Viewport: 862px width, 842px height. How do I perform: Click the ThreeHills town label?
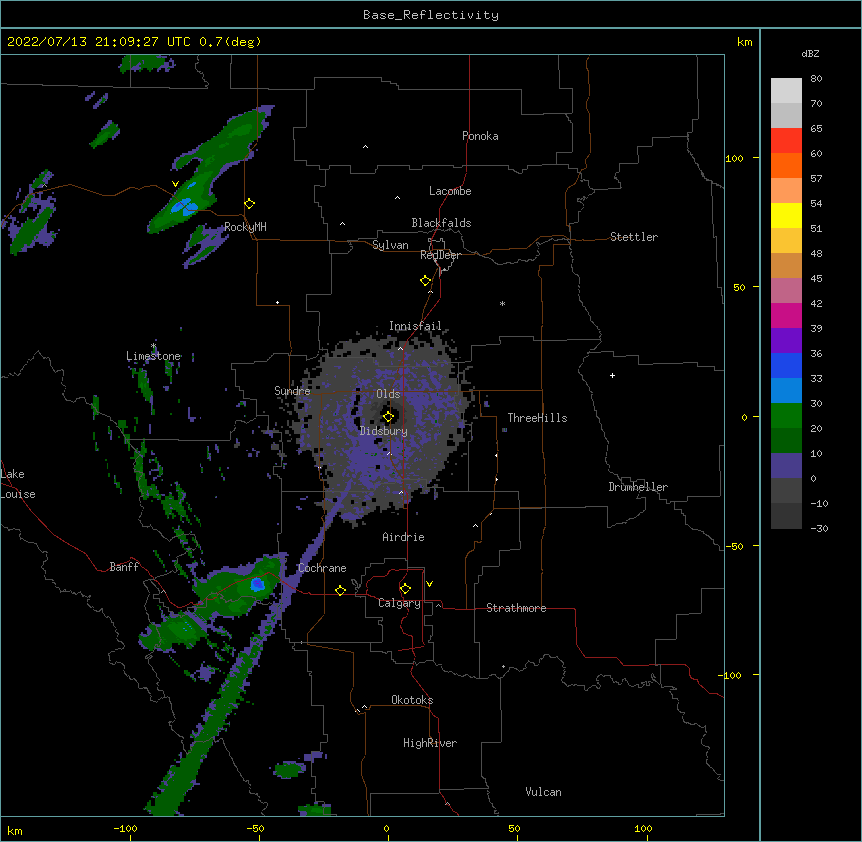(x=537, y=418)
